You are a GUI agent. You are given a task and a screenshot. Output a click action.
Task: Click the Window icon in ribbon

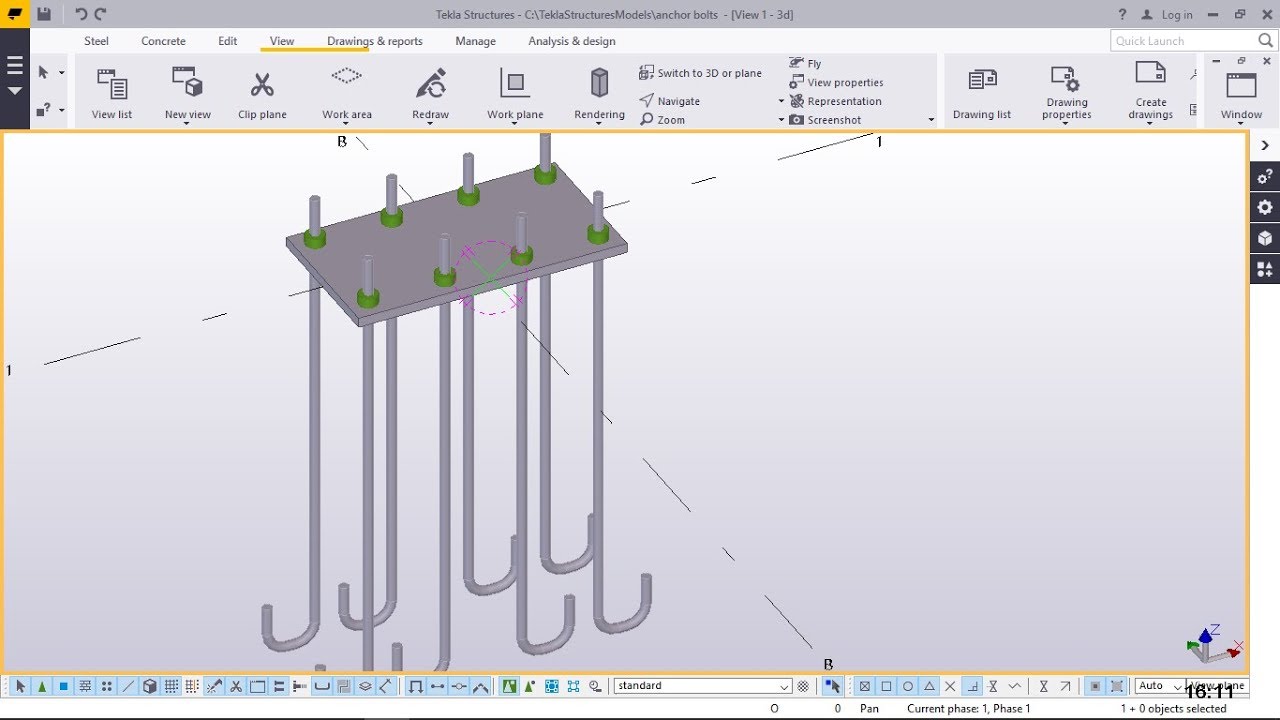click(1241, 85)
